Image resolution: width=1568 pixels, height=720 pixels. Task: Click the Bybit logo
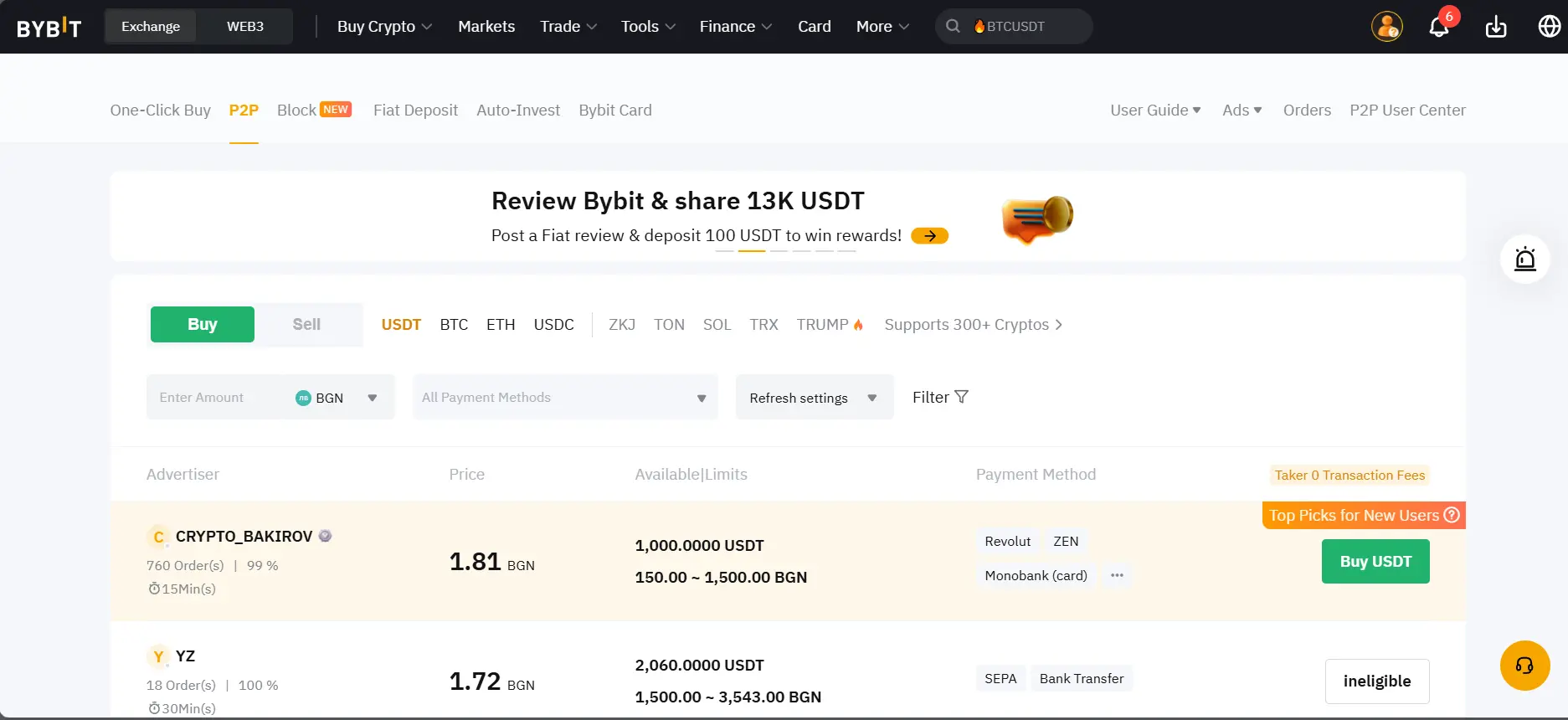pyautogui.click(x=49, y=27)
